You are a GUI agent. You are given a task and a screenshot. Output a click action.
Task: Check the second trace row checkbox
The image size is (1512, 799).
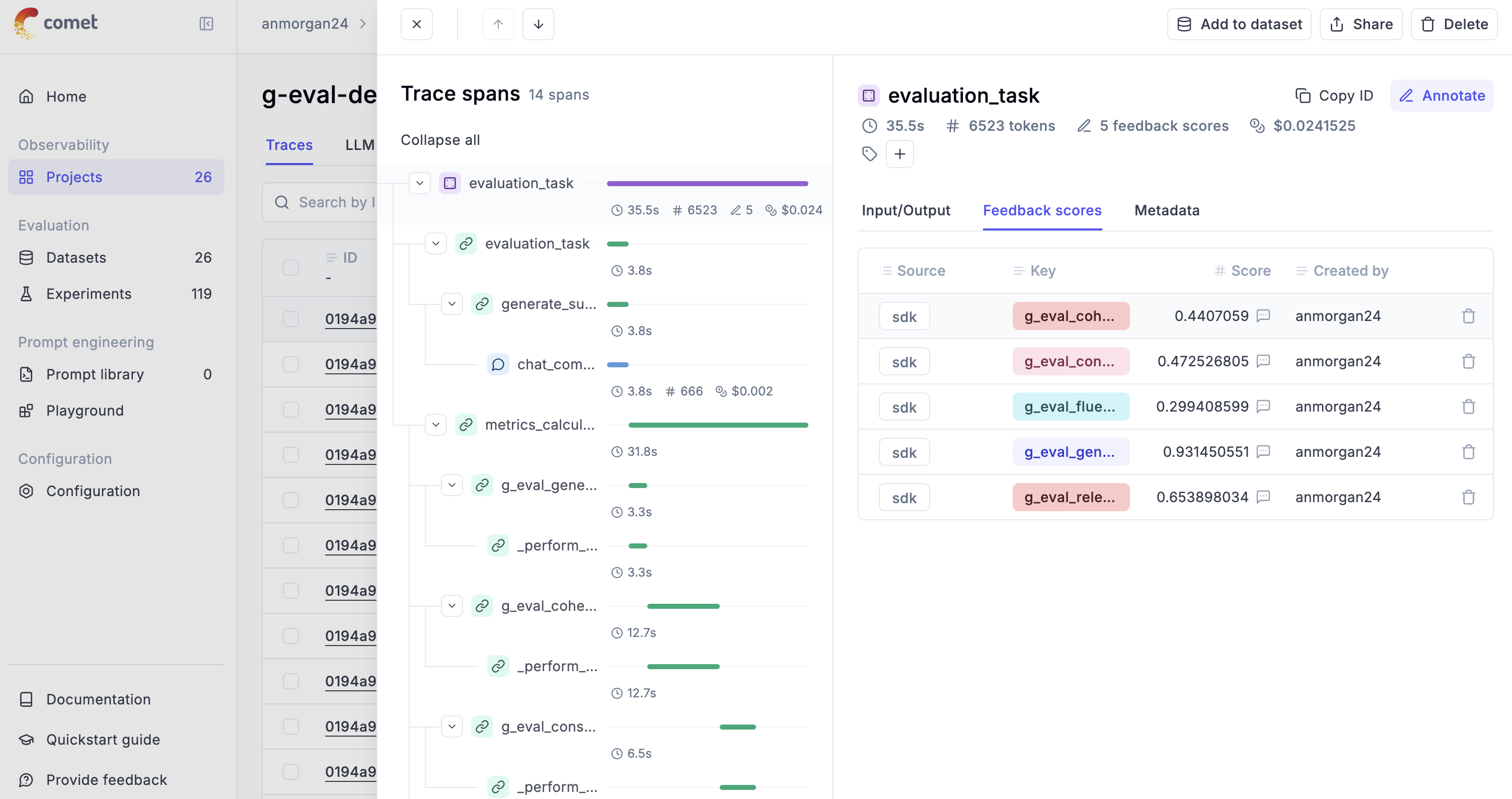[x=290, y=364]
